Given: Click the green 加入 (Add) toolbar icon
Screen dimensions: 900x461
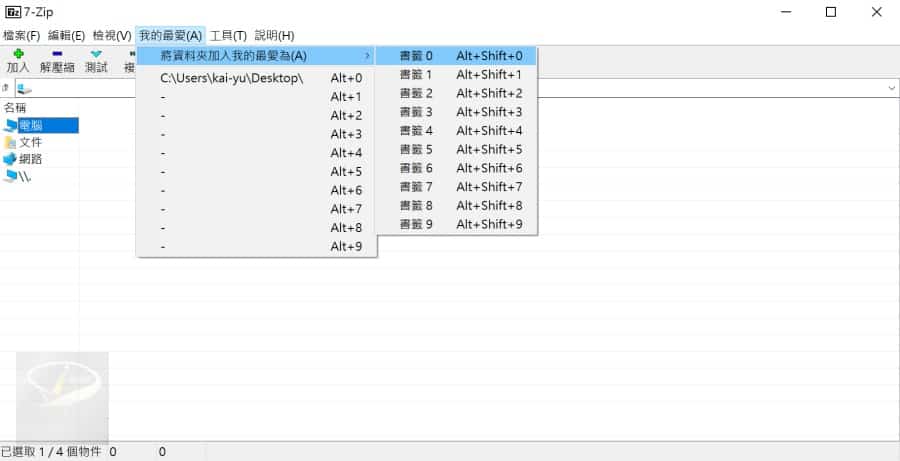Looking at the screenshot, I should tap(18, 54).
